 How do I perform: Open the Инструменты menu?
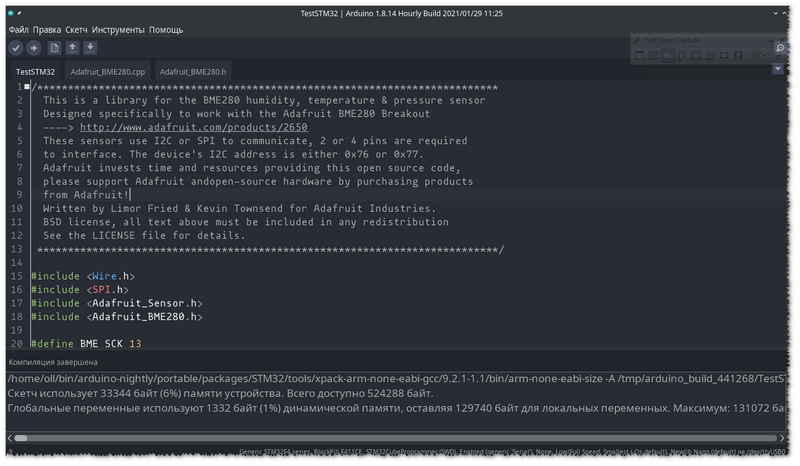(119, 30)
